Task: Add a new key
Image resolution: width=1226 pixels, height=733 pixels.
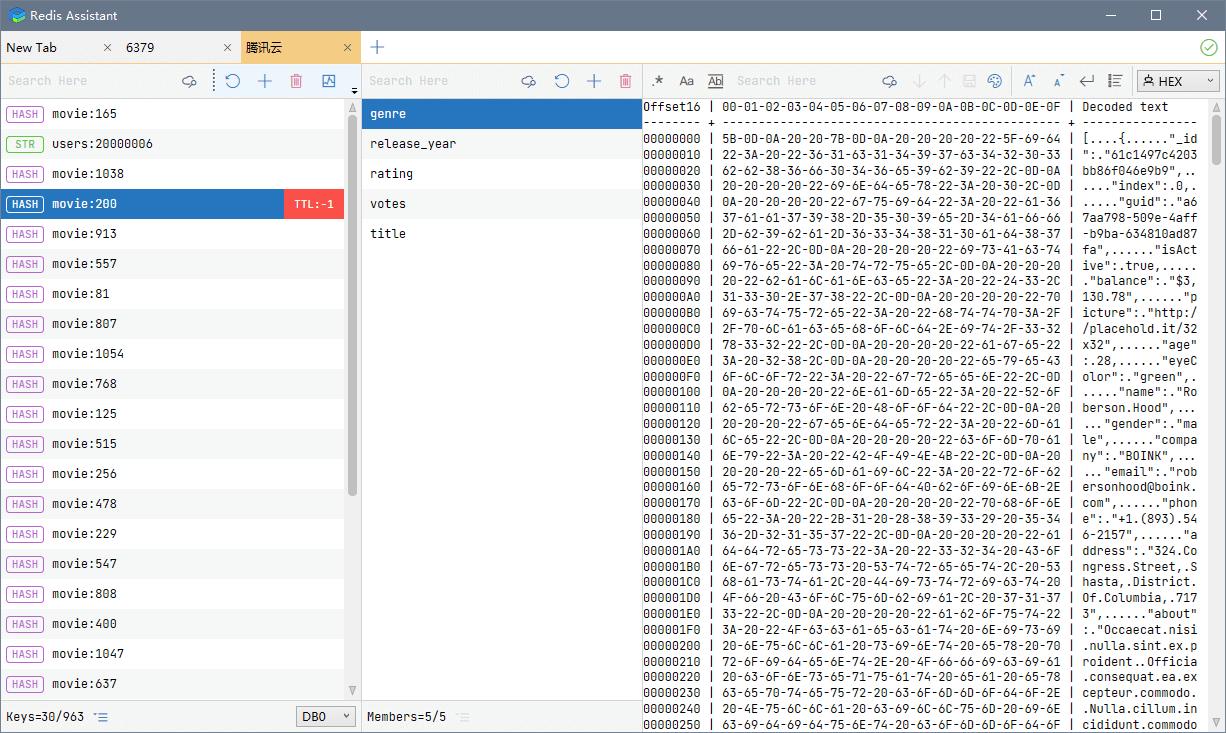Action: tap(265, 81)
